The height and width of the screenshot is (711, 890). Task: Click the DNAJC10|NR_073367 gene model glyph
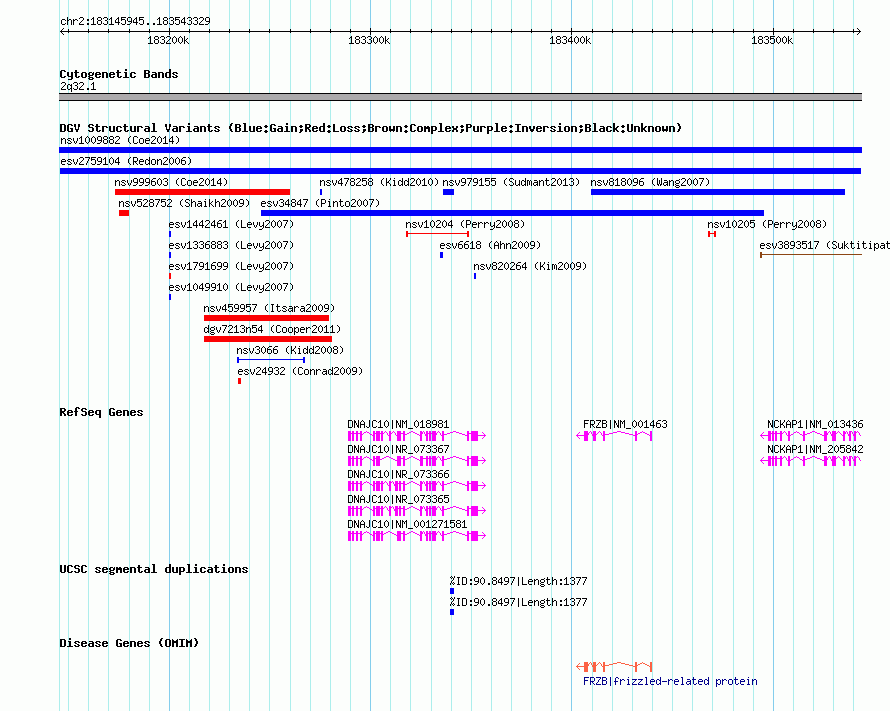(417, 461)
